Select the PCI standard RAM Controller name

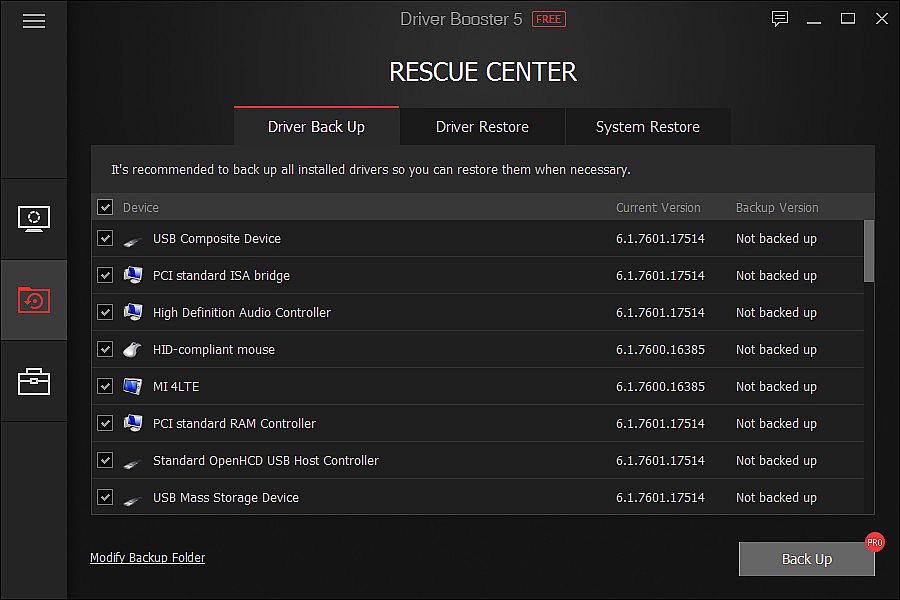click(234, 424)
